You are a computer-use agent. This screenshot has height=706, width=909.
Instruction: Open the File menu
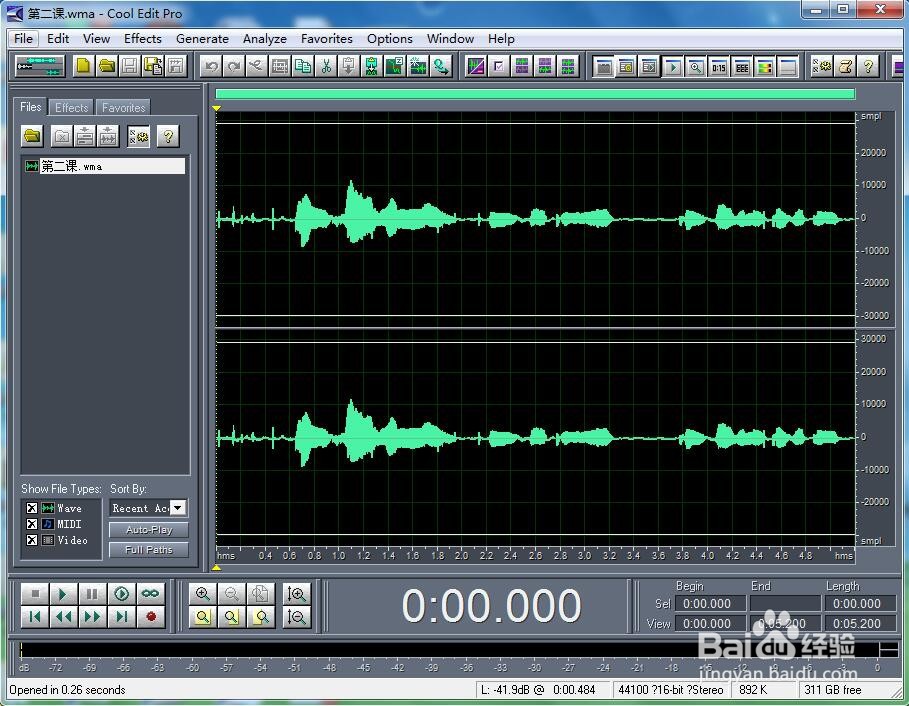[x=23, y=39]
